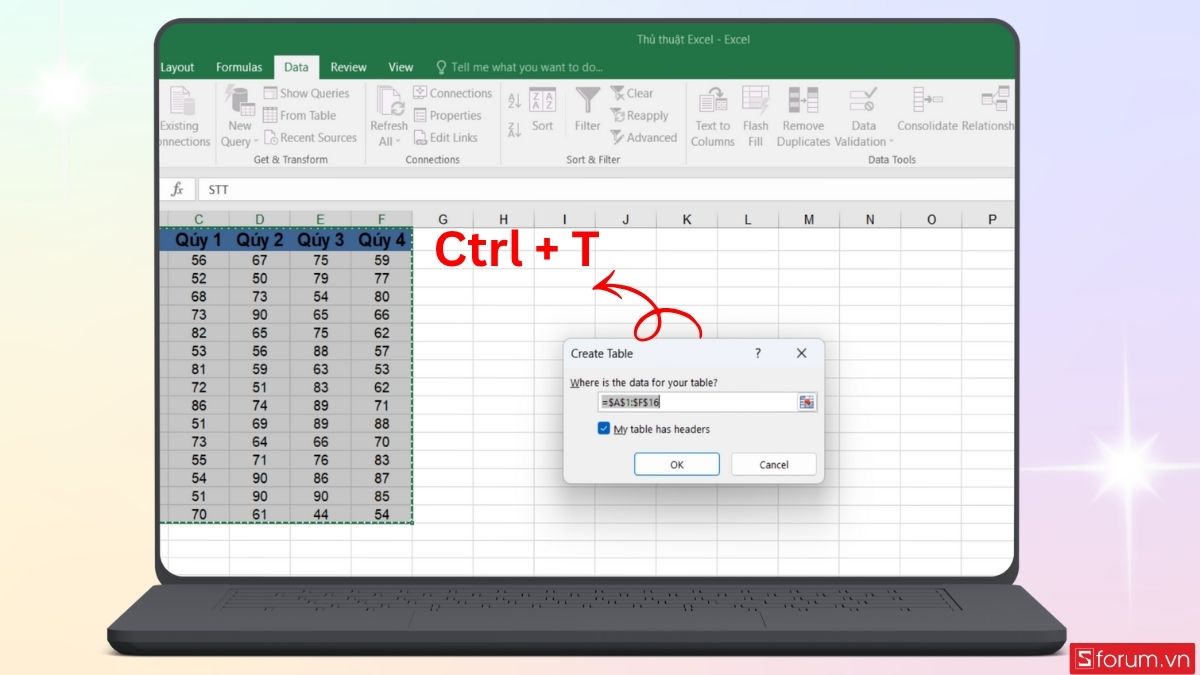Click the formula bar showing STT
The height and width of the screenshot is (675, 1200).
click(605, 189)
